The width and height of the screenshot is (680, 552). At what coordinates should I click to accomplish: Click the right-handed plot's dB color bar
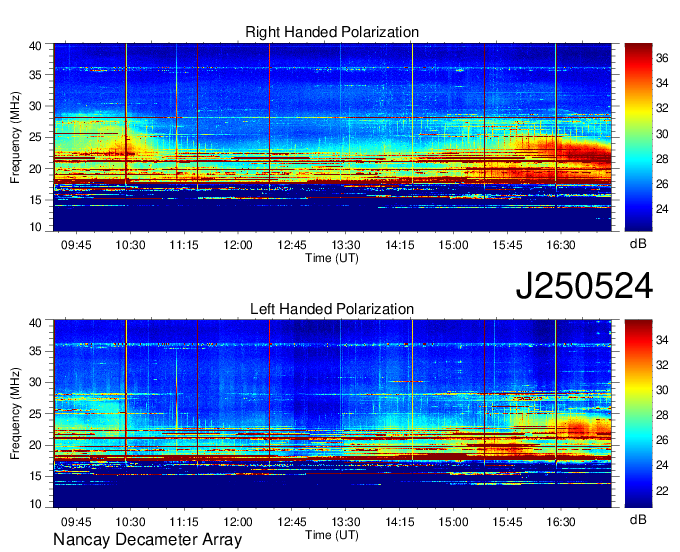[638, 137]
